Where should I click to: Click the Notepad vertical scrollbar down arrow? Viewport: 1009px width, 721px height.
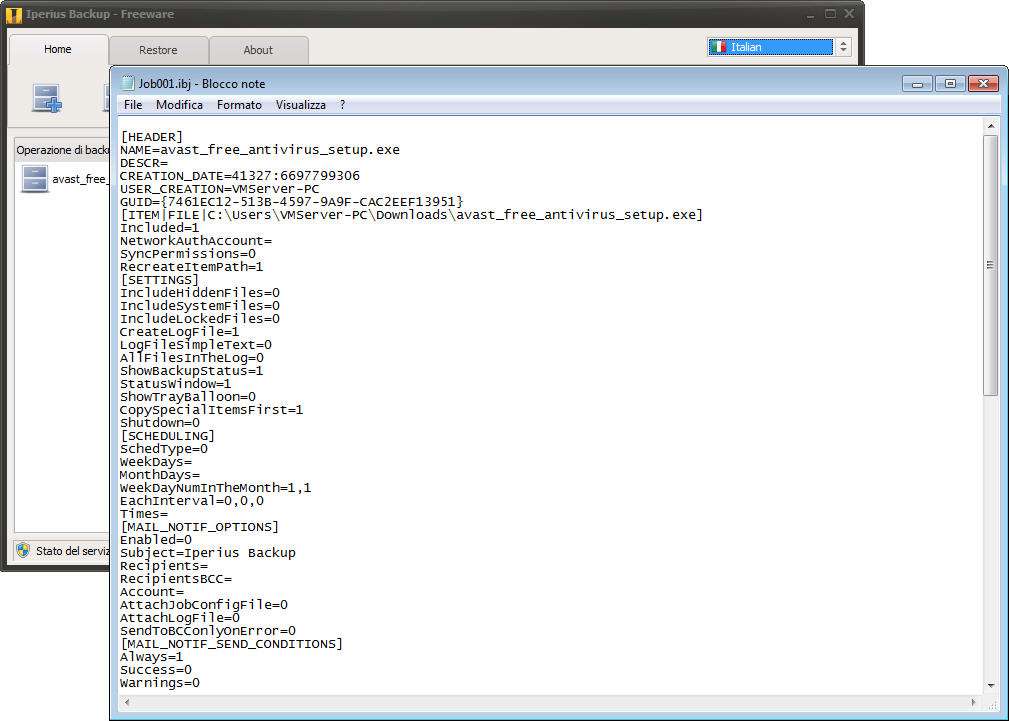point(991,685)
